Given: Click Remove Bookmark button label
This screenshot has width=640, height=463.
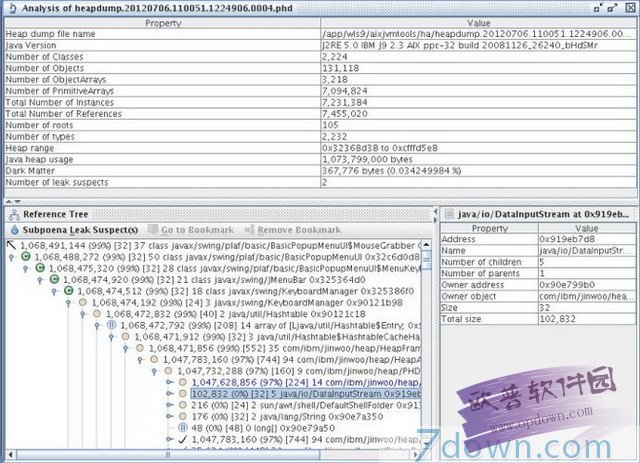Looking at the screenshot, I should (x=299, y=230).
